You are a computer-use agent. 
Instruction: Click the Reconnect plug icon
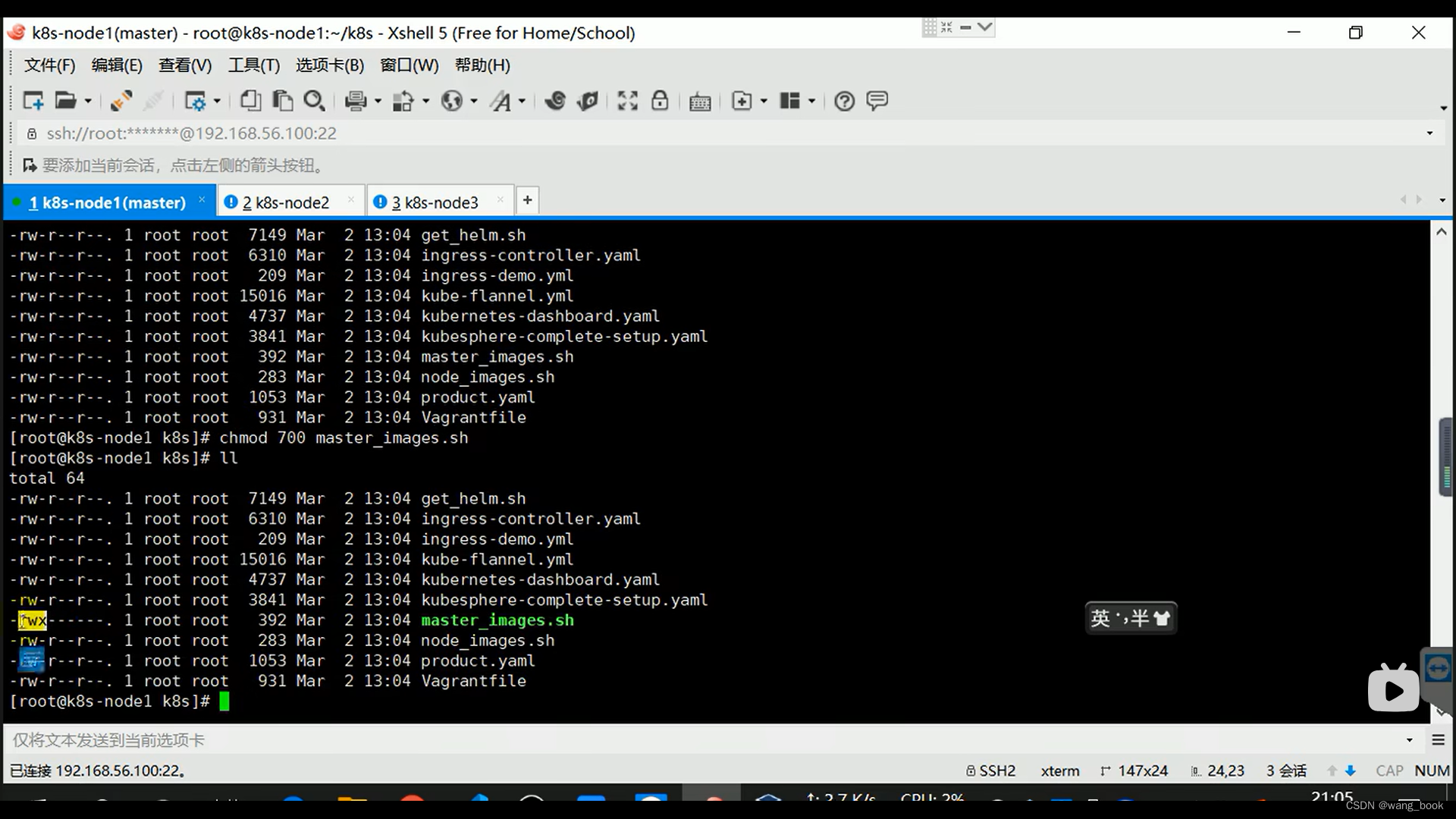tap(121, 101)
